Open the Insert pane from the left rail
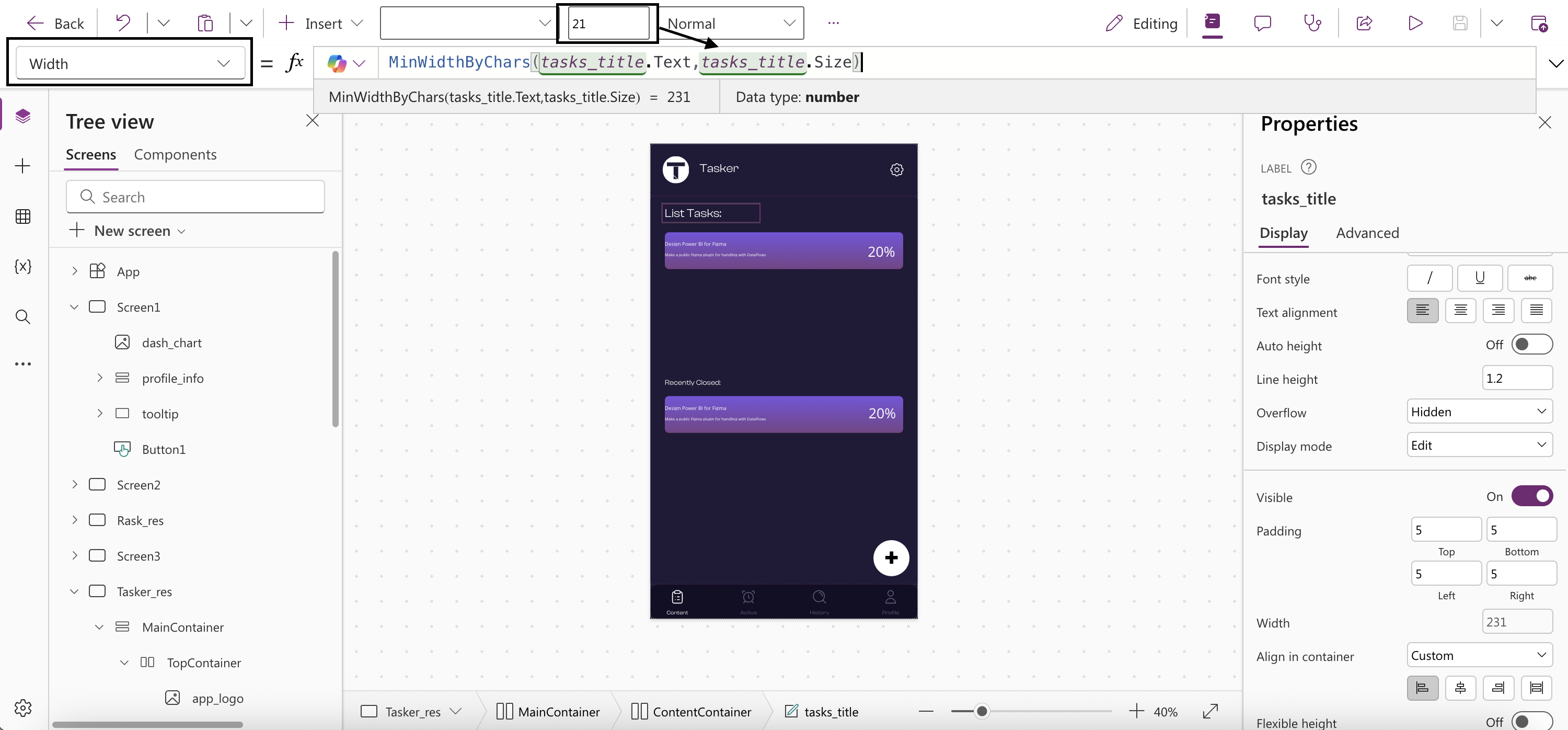The image size is (1568, 730). coord(22,165)
